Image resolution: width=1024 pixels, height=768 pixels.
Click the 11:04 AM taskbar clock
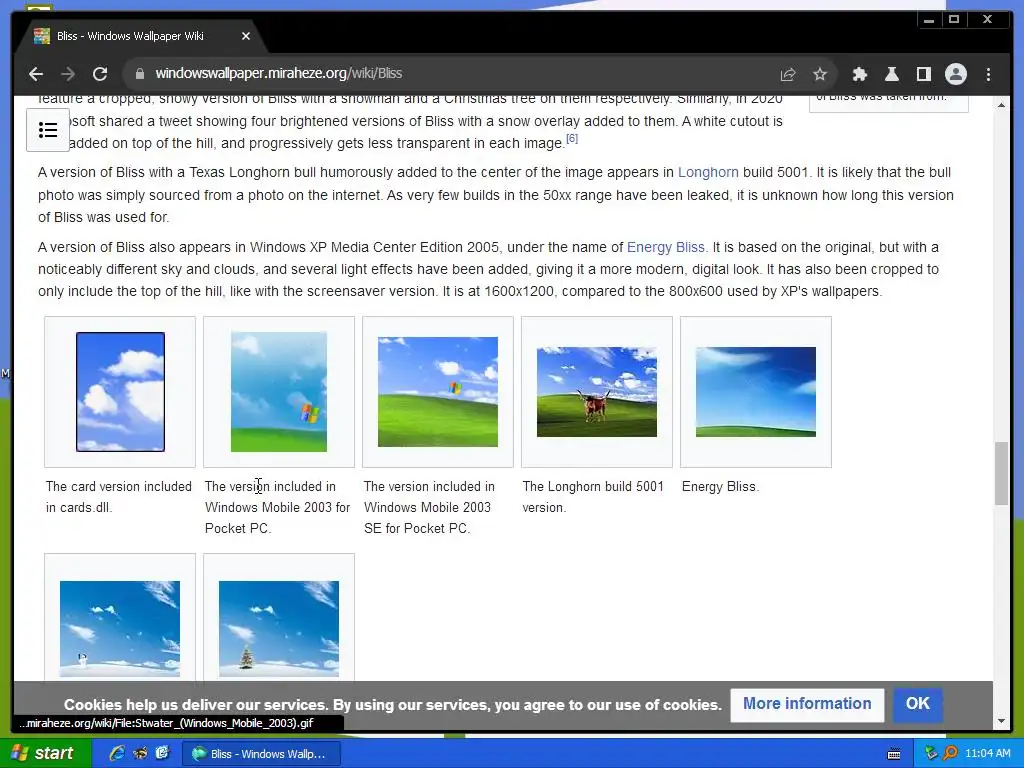[988, 754]
